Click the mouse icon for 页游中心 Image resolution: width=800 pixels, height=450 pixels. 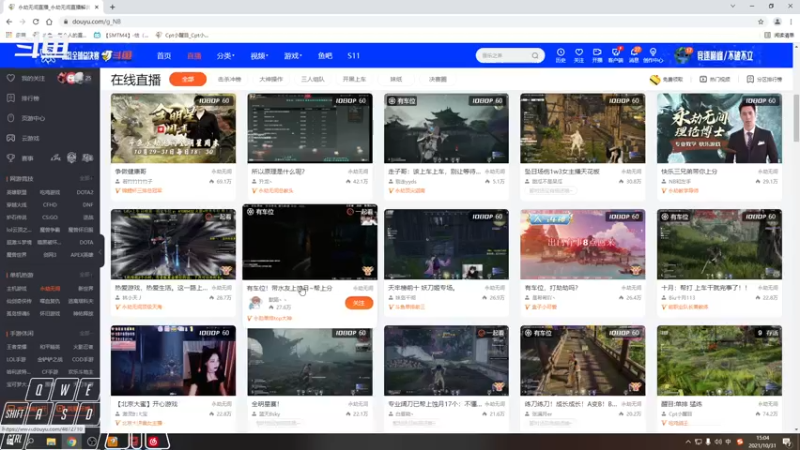11,118
